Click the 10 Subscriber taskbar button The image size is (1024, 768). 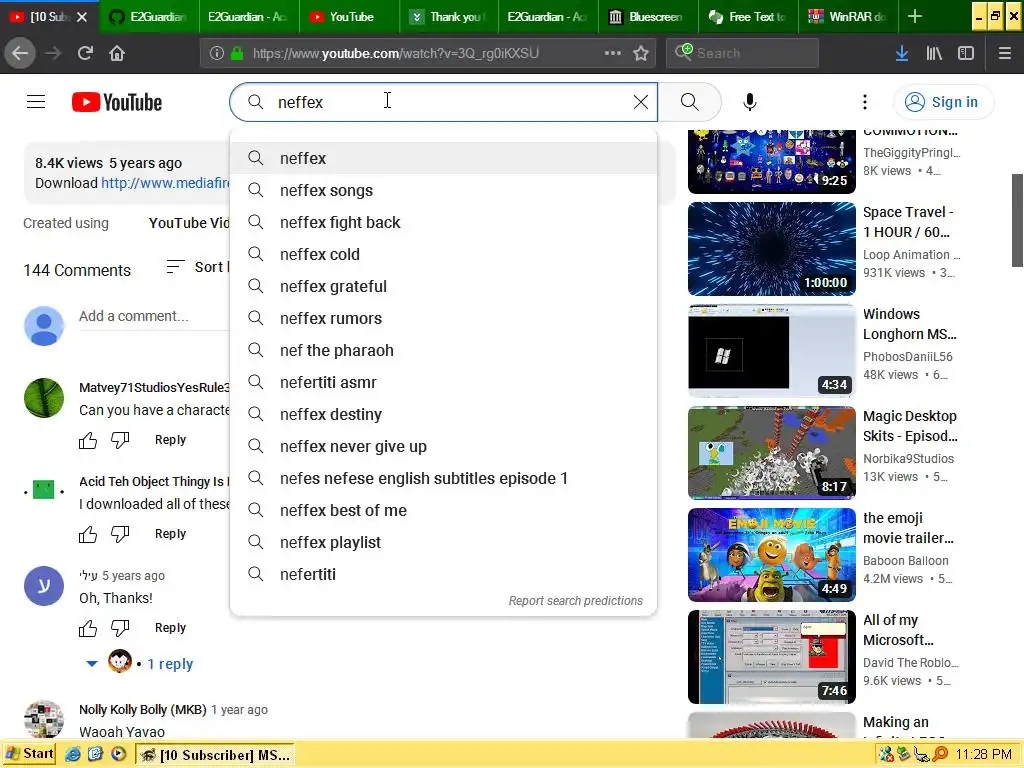pos(217,755)
